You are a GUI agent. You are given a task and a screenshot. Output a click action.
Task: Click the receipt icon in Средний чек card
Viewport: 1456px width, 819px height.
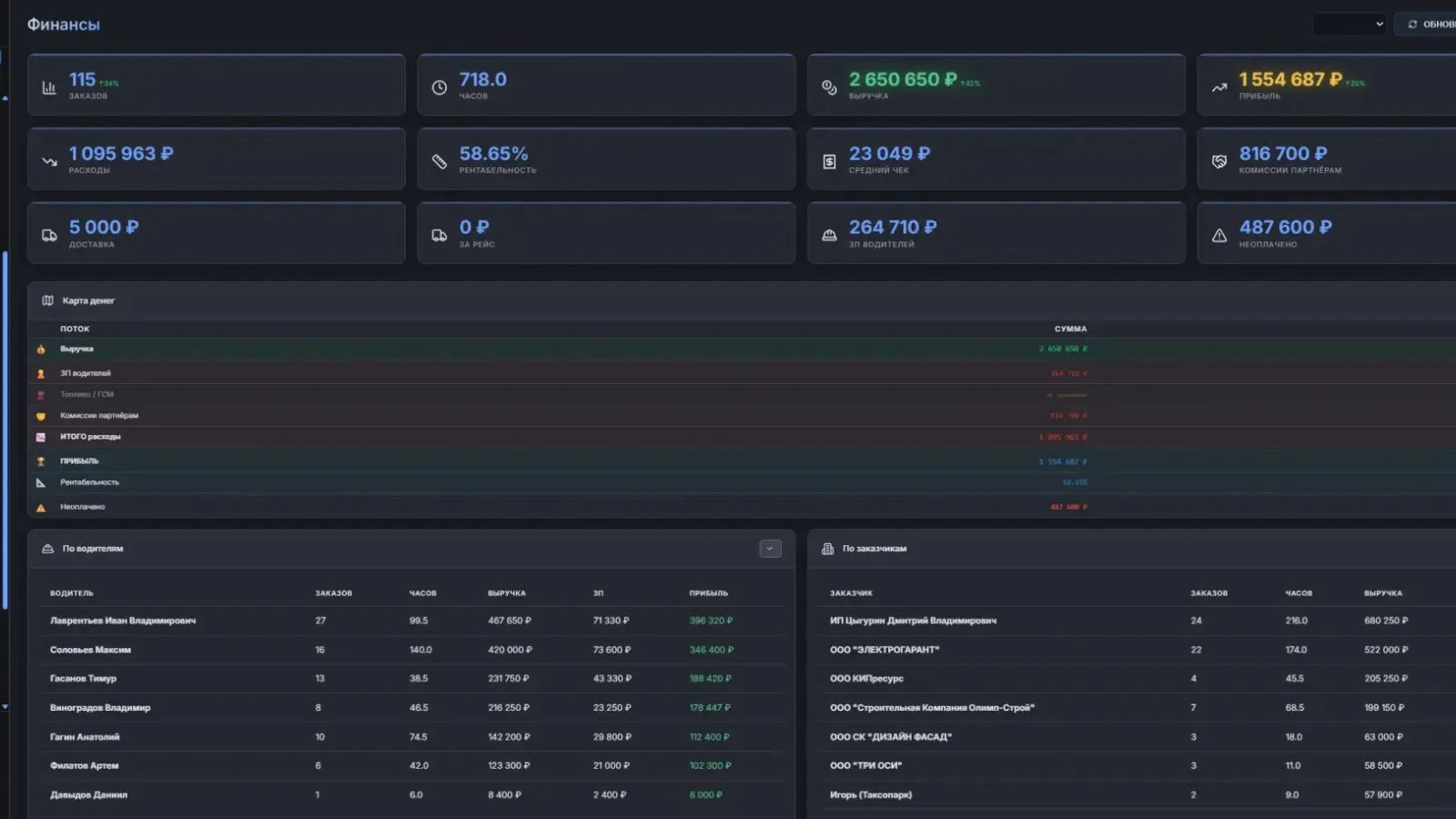coord(829,162)
